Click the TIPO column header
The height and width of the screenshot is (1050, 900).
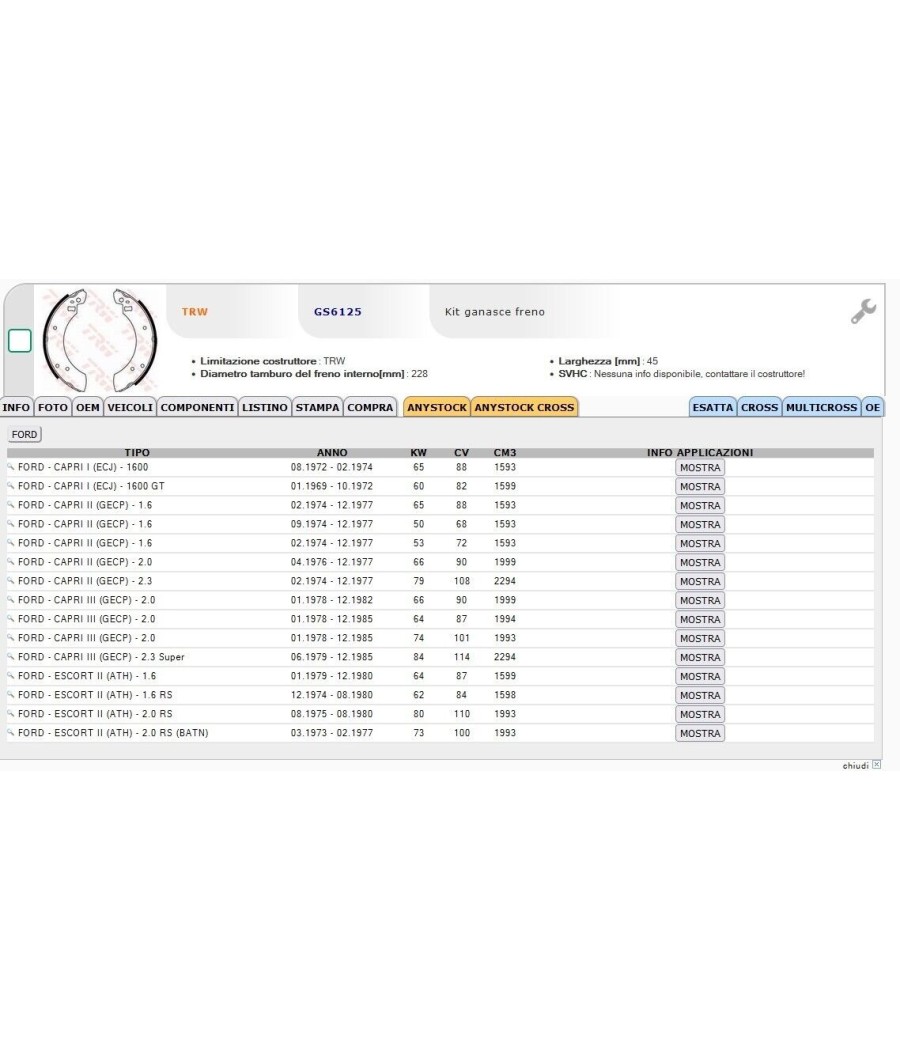click(137, 453)
